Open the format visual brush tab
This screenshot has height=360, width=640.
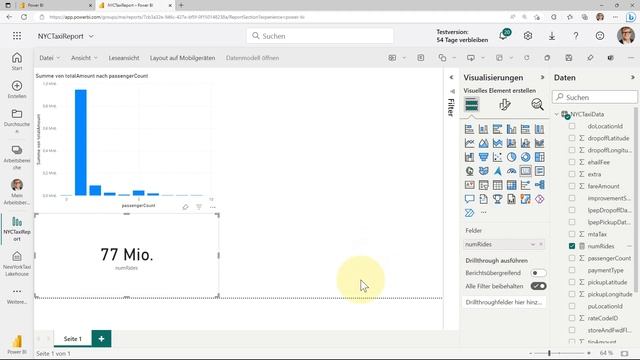coord(504,105)
